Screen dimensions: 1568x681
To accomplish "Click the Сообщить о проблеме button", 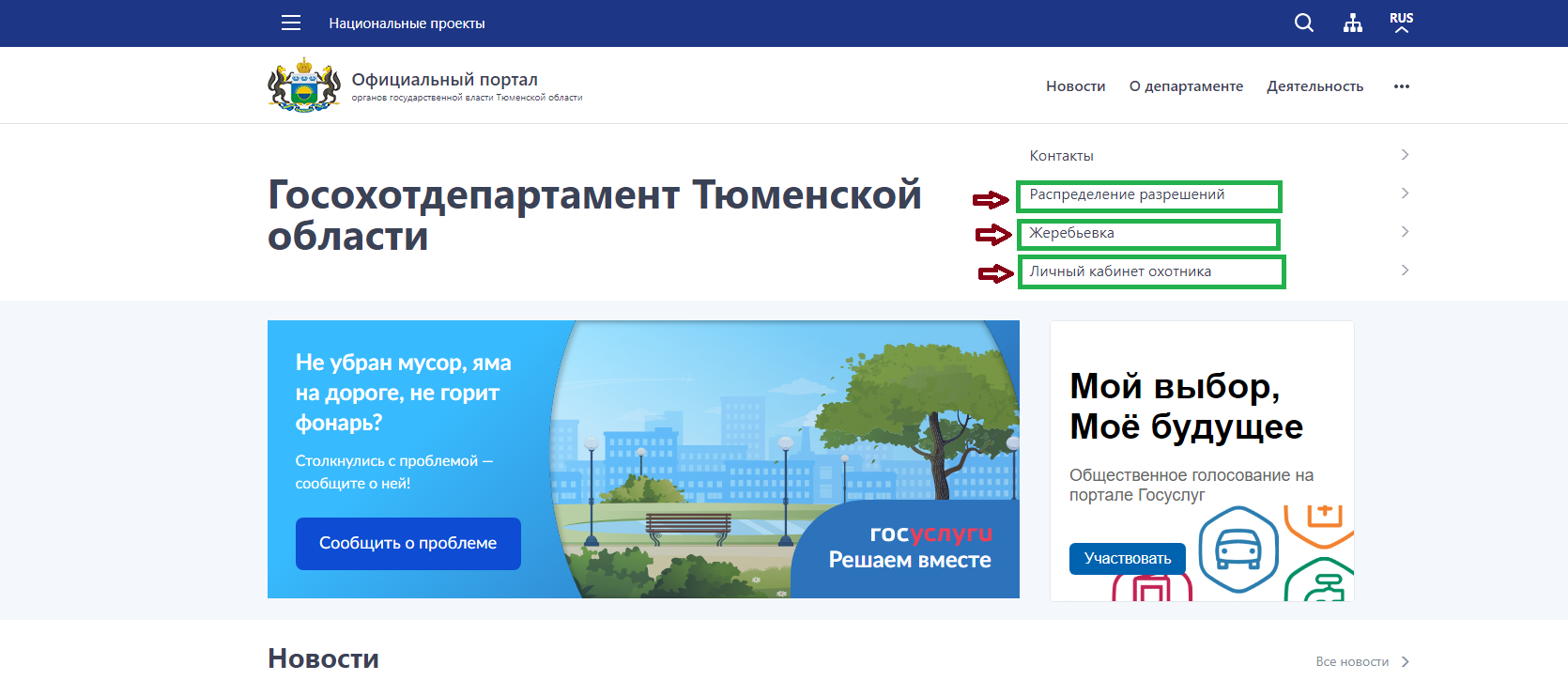I will (x=407, y=544).
